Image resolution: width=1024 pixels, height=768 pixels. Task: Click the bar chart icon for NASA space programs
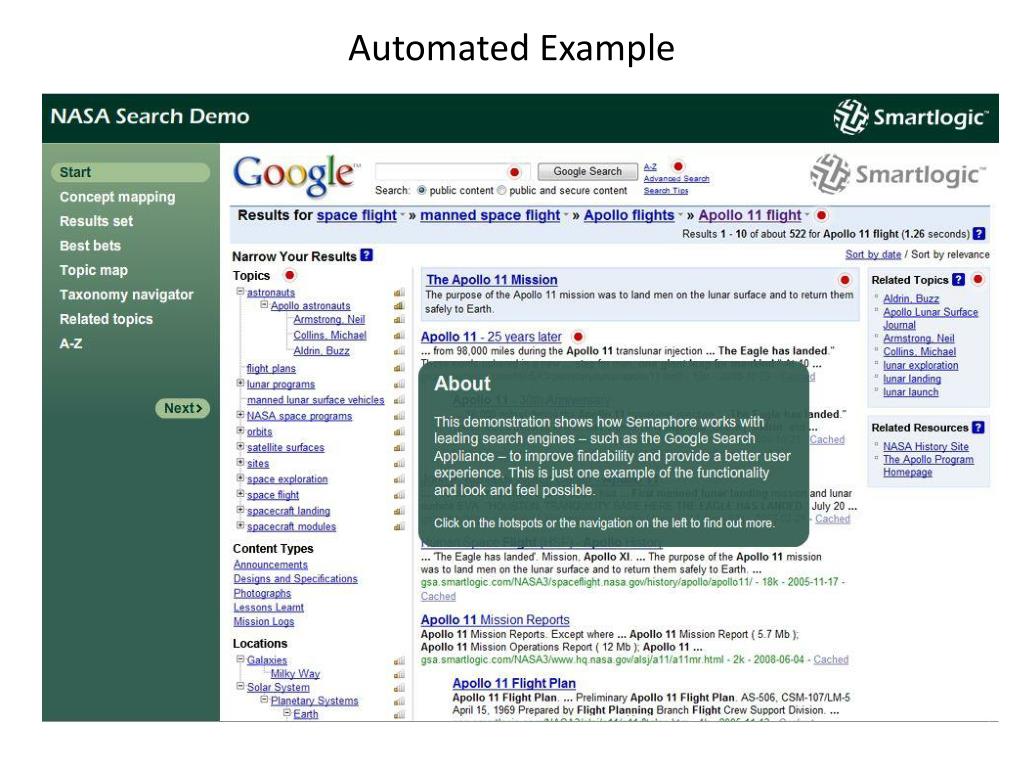pyautogui.click(x=399, y=416)
